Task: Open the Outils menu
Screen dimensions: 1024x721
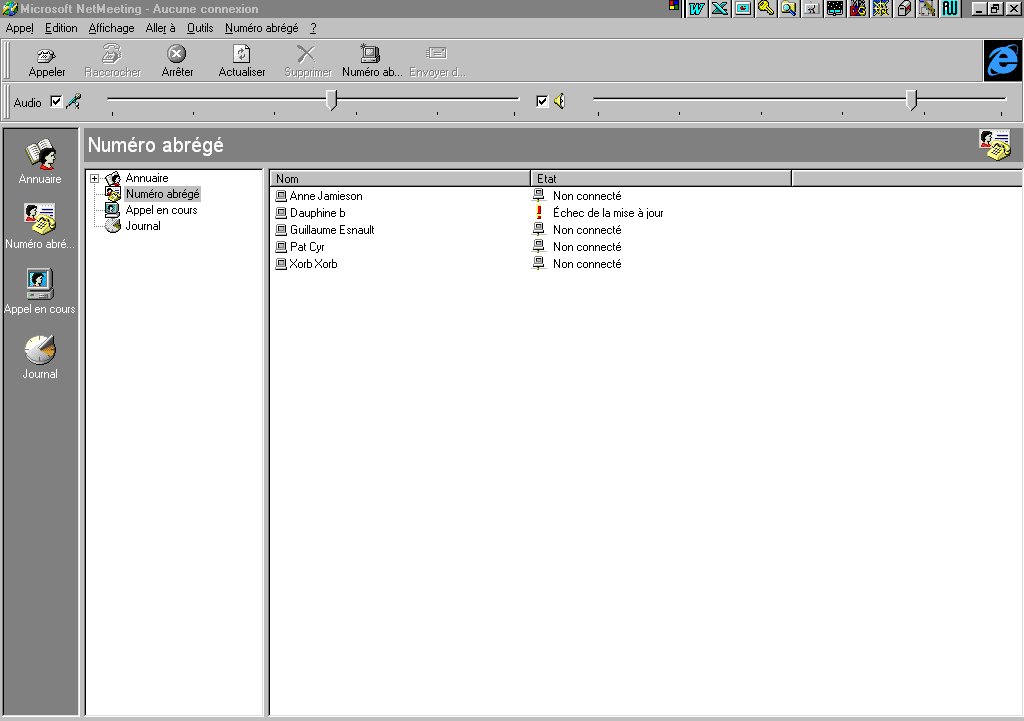Action: pyautogui.click(x=199, y=28)
